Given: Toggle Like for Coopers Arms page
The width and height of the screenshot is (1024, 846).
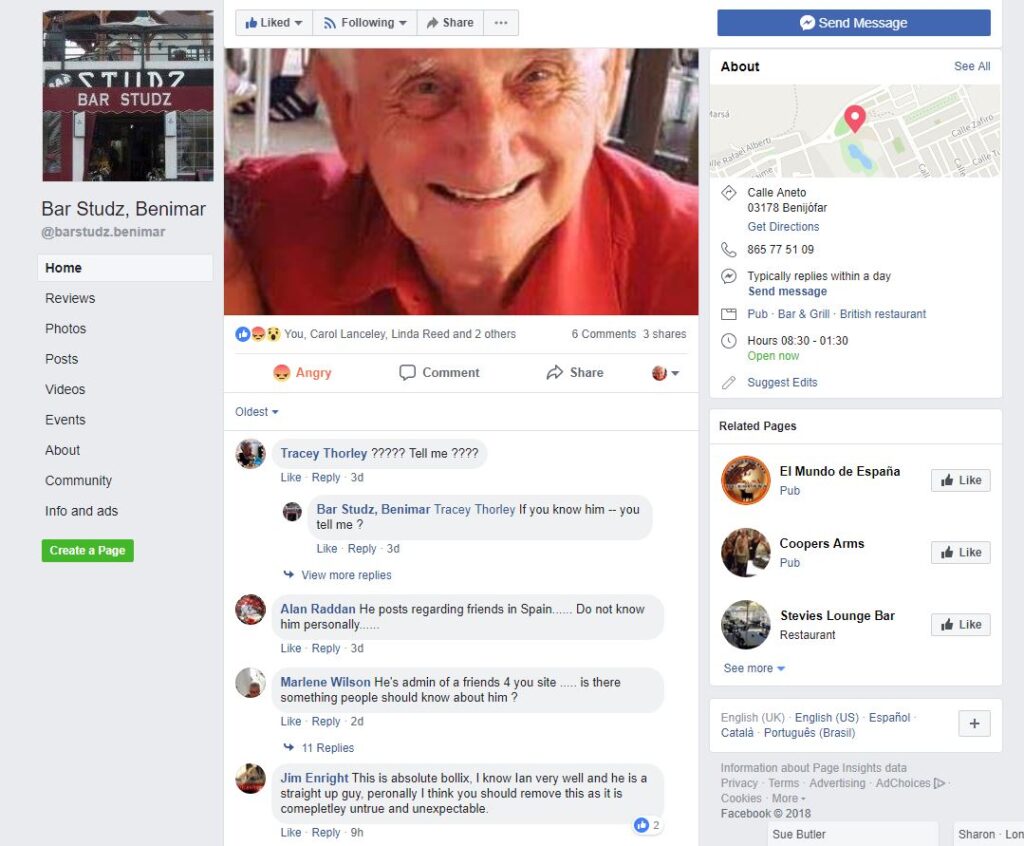Looking at the screenshot, I should (x=961, y=552).
